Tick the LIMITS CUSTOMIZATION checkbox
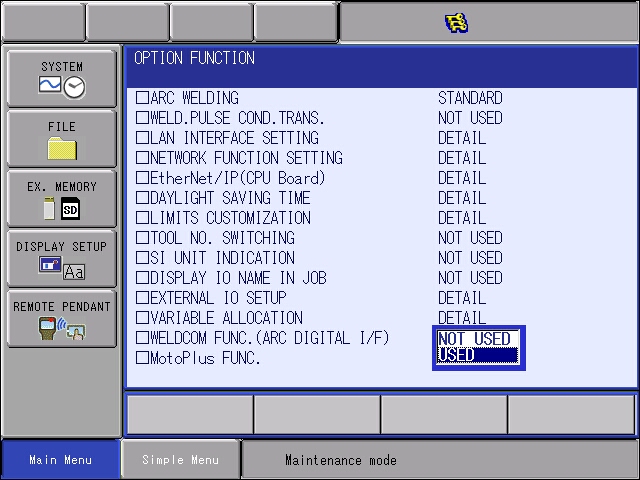The height and width of the screenshot is (480, 640). click(142, 218)
